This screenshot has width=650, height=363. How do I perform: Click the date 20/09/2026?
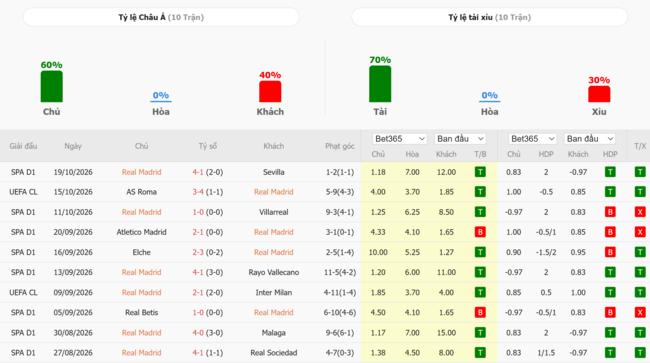[73, 232]
